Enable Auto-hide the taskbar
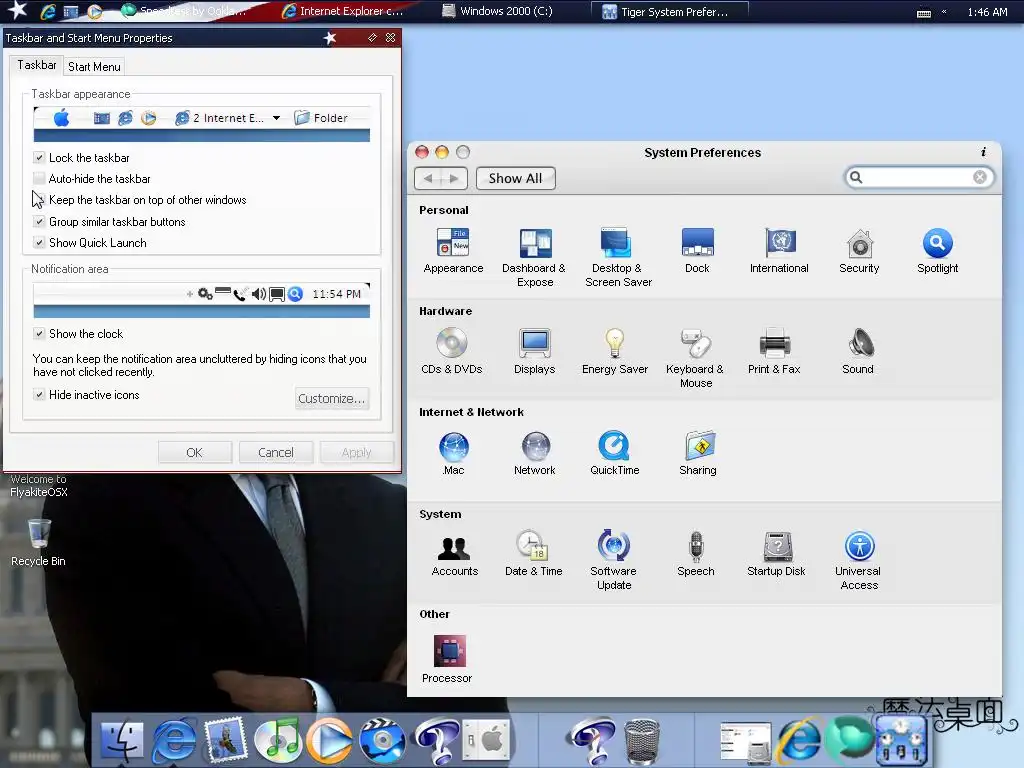This screenshot has height=768, width=1024. tap(39, 178)
